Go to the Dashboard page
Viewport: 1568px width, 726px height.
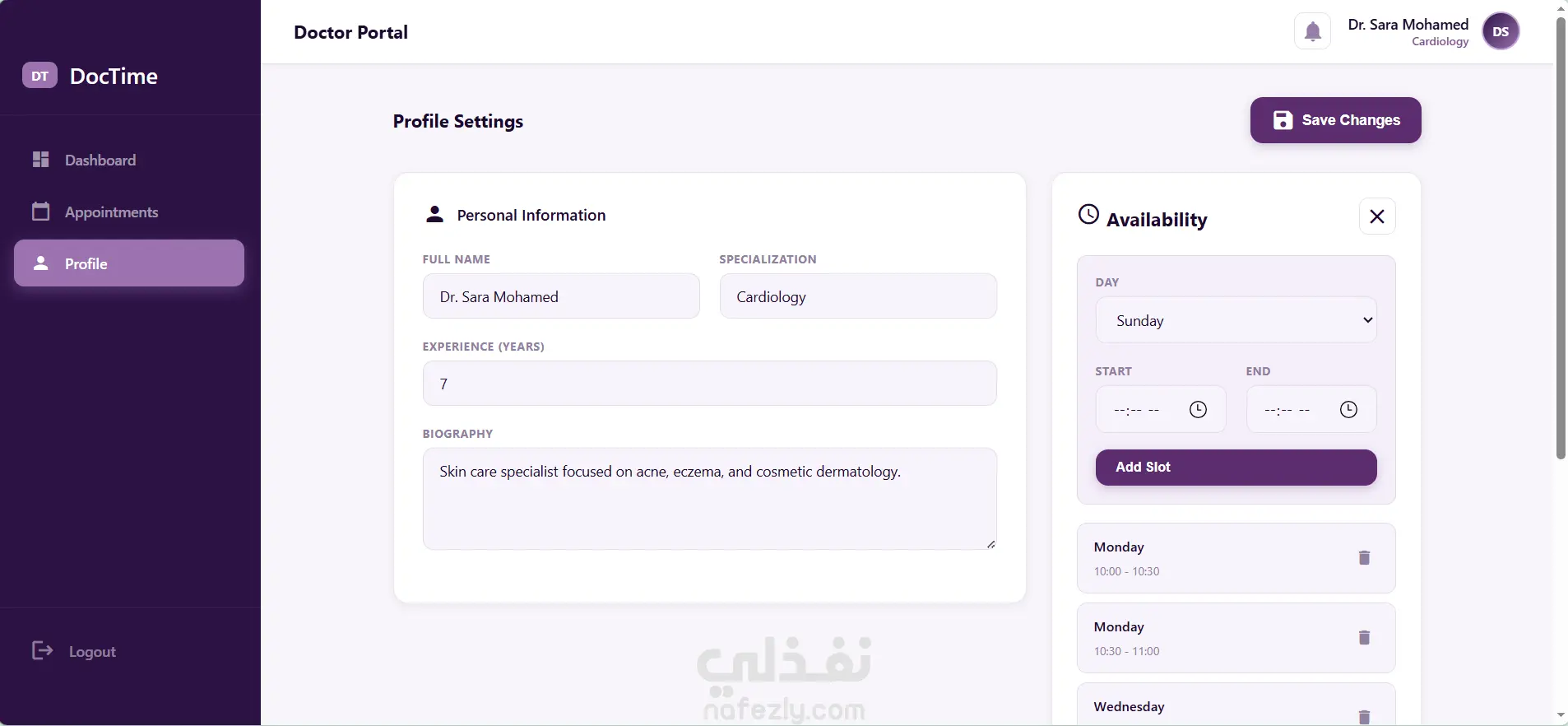[x=100, y=160]
